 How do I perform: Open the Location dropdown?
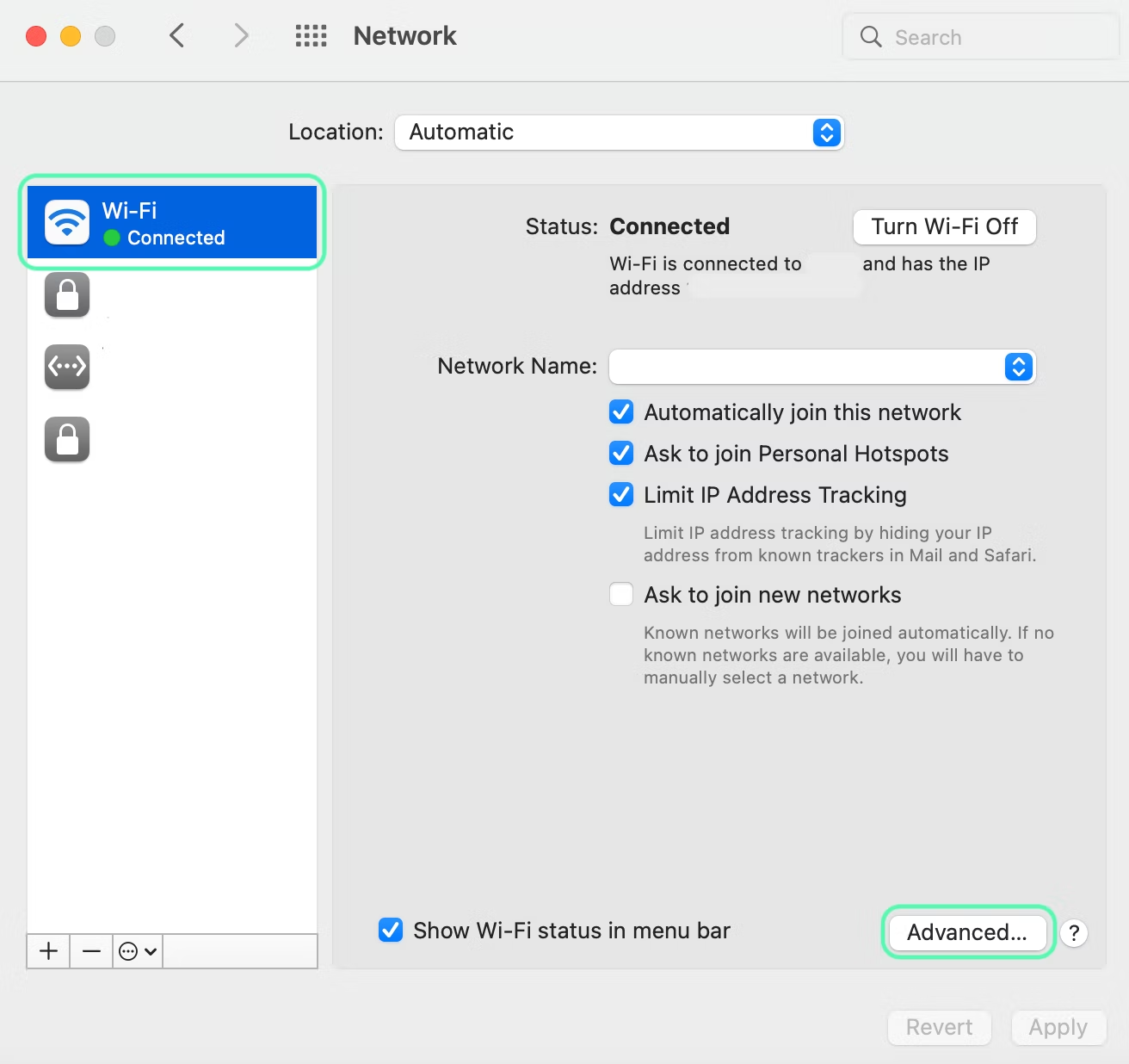coord(824,133)
